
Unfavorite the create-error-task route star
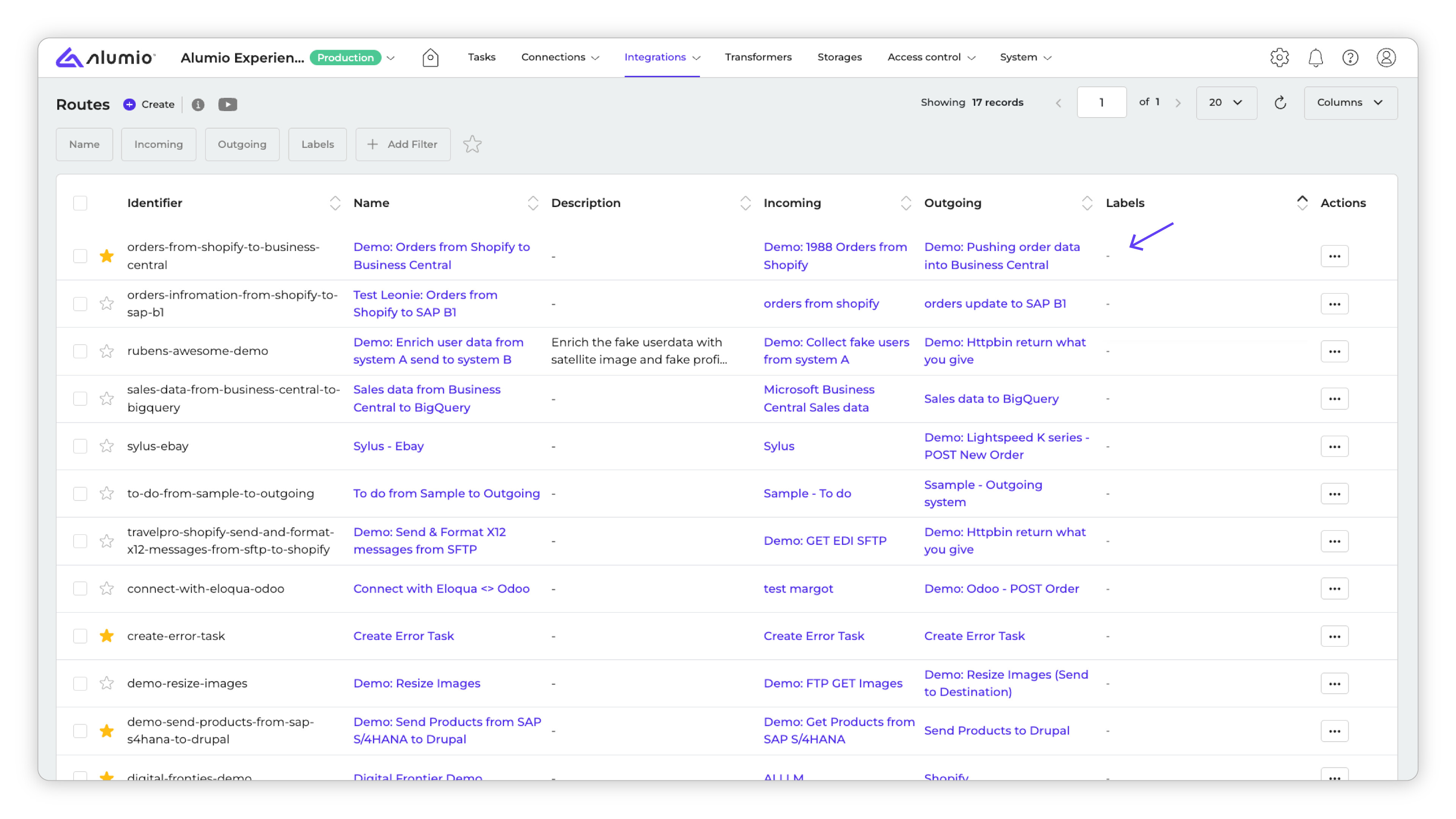(x=106, y=636)
